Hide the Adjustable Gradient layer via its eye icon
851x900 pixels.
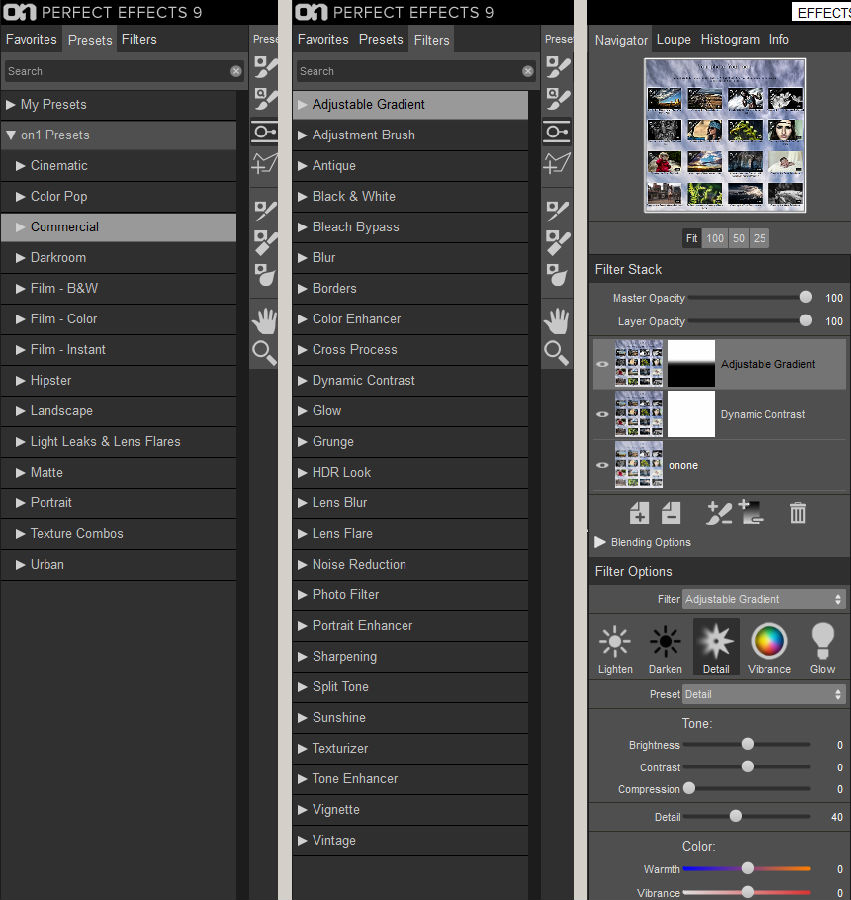coord(602,364)
